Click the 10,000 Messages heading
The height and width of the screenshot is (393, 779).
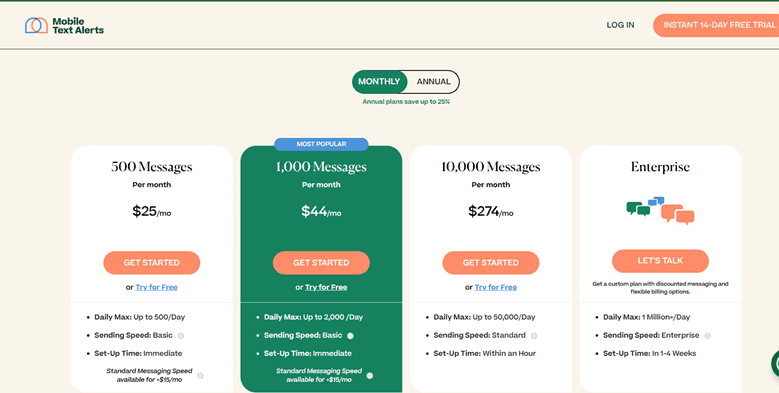tap(491, 167)
